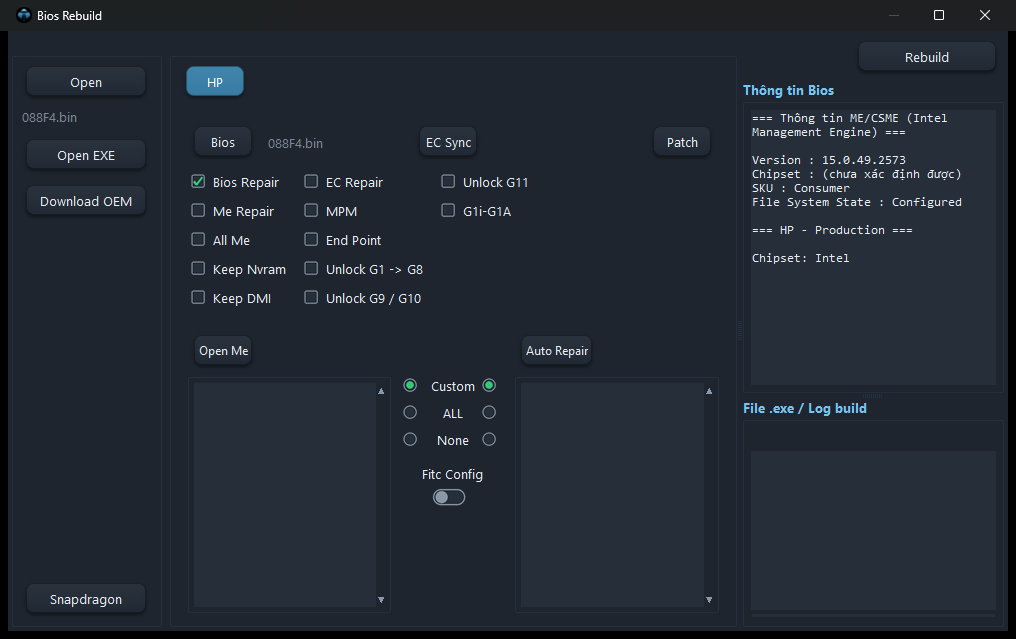Viewport: 1016px width, 639px height.
Task: Click the 088F4.bin filename under the Open button
Action: (49, 118)
